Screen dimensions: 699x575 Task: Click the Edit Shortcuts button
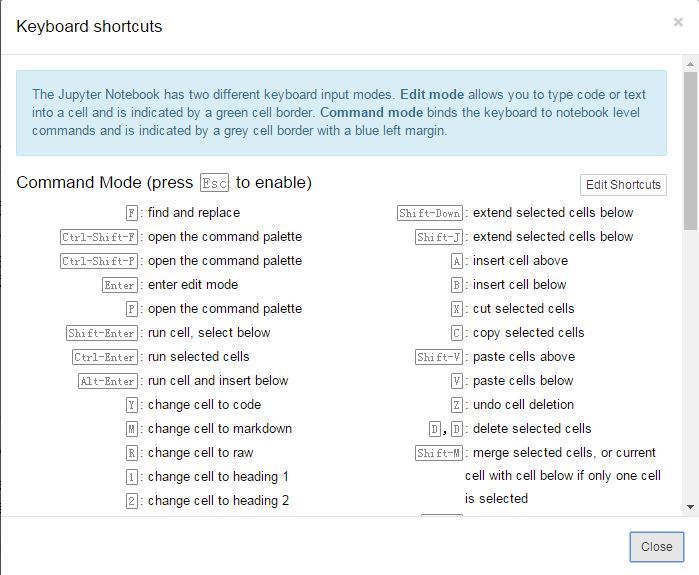click(623, 184)
